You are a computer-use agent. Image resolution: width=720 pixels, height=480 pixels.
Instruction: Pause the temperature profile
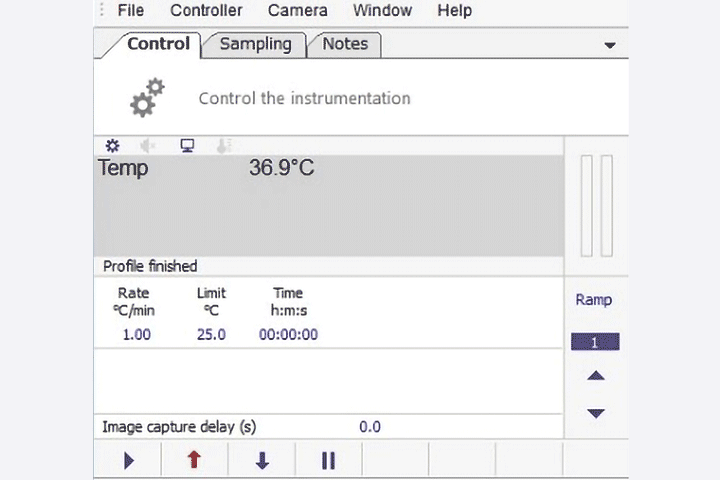click(x=328, y=460)
